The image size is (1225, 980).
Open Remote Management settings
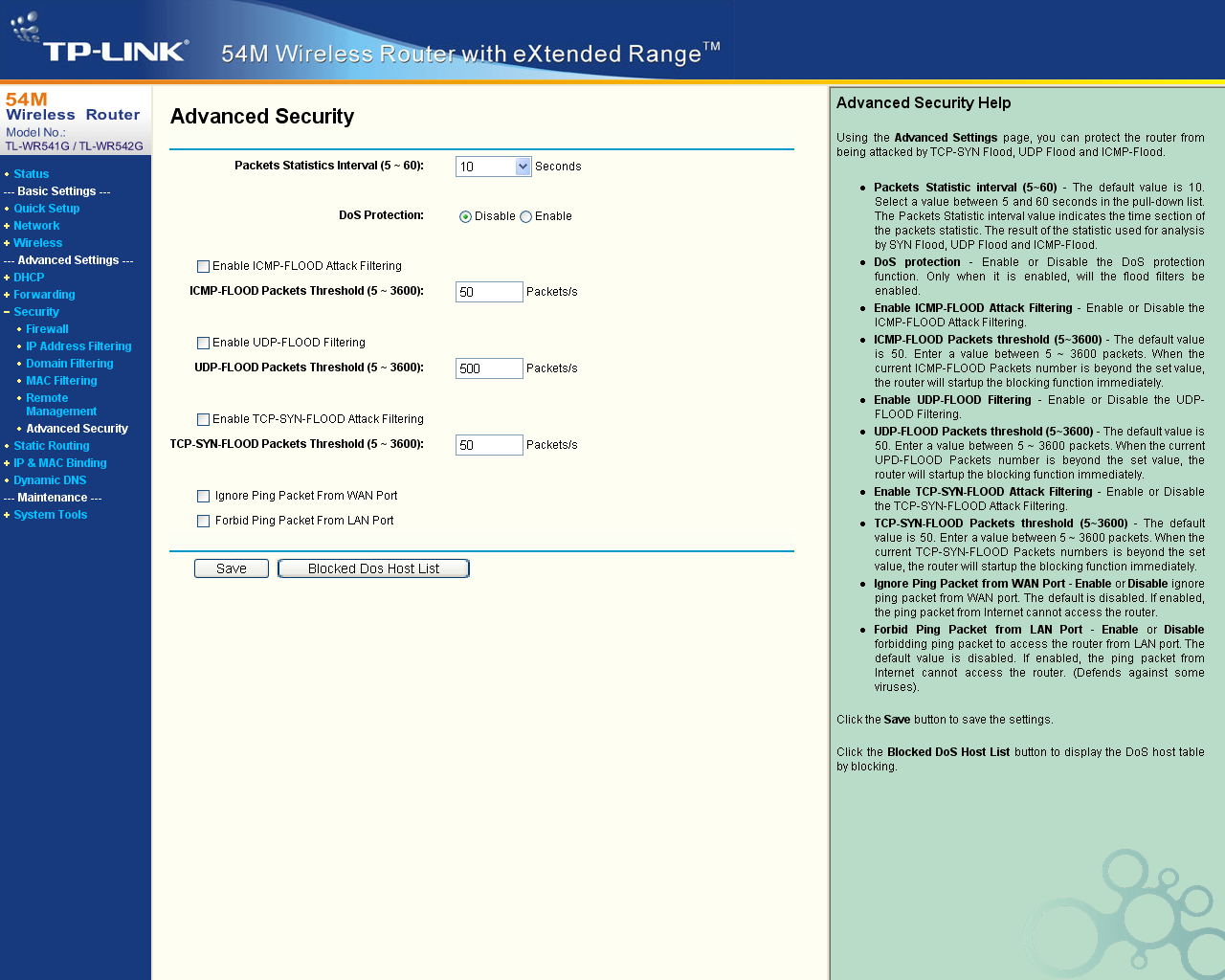point(61,405)
